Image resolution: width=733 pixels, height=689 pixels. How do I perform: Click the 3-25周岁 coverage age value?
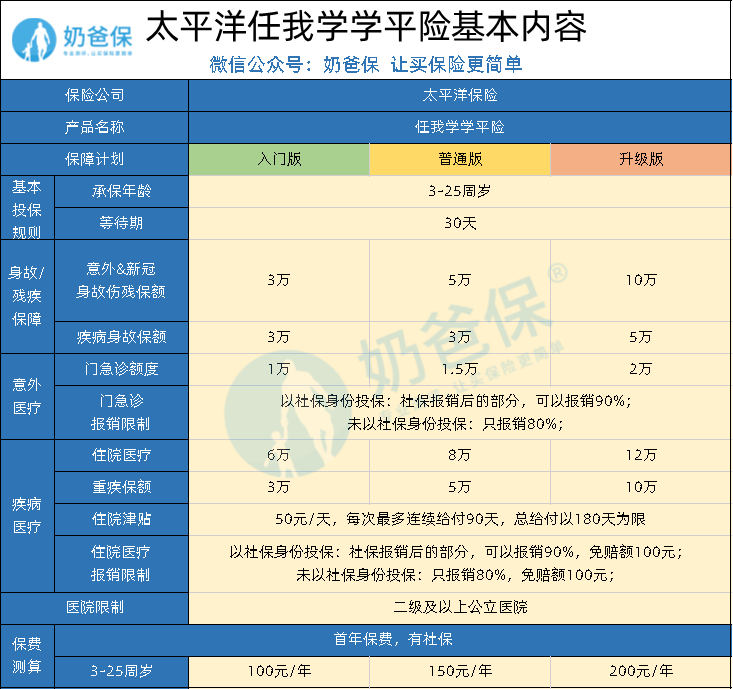tap(460, 192)
